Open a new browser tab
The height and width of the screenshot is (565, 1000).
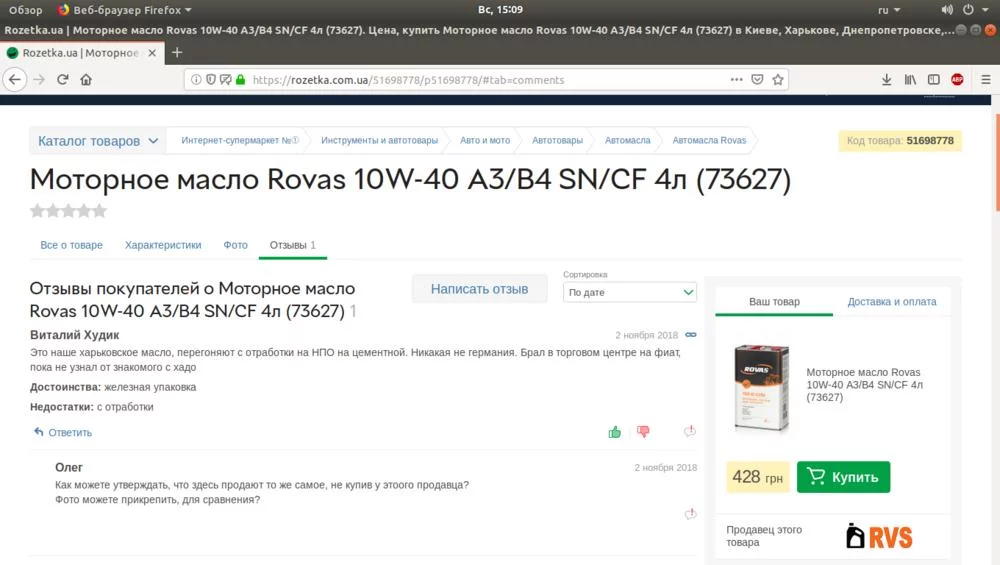click(177, 52)
